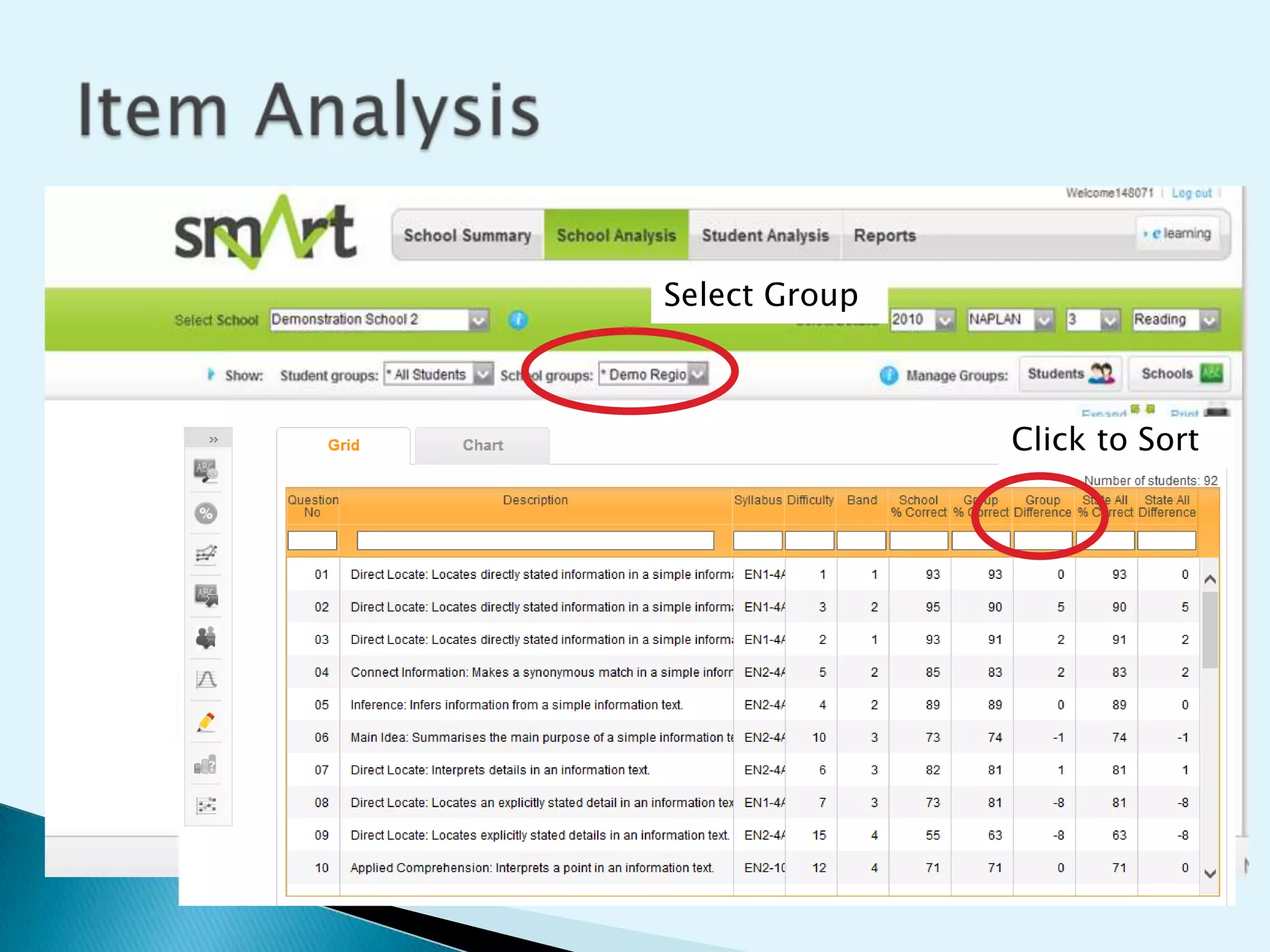The image size is (1270, 952).
Task: Sort by Group Difference column header
Action: point(1042,506)
